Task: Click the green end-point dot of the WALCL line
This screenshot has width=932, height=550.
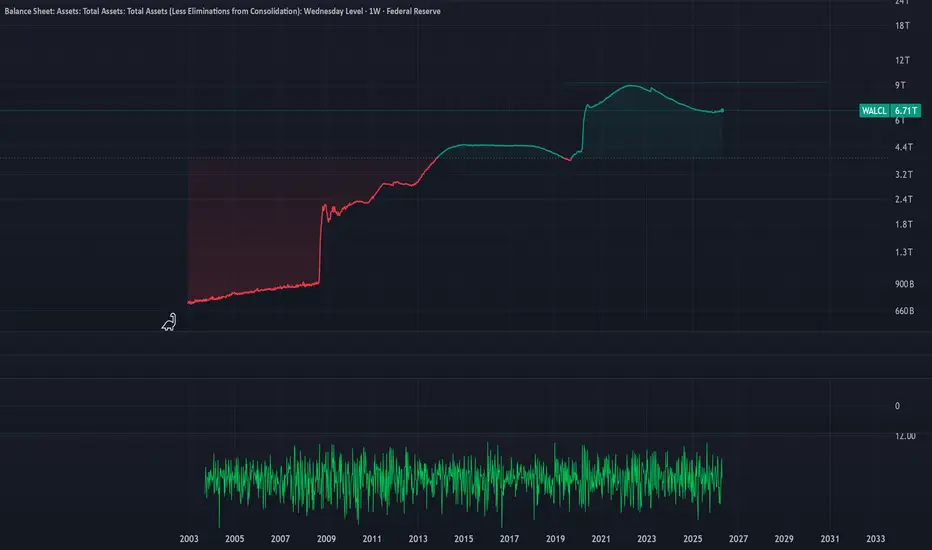Action: 722,110
